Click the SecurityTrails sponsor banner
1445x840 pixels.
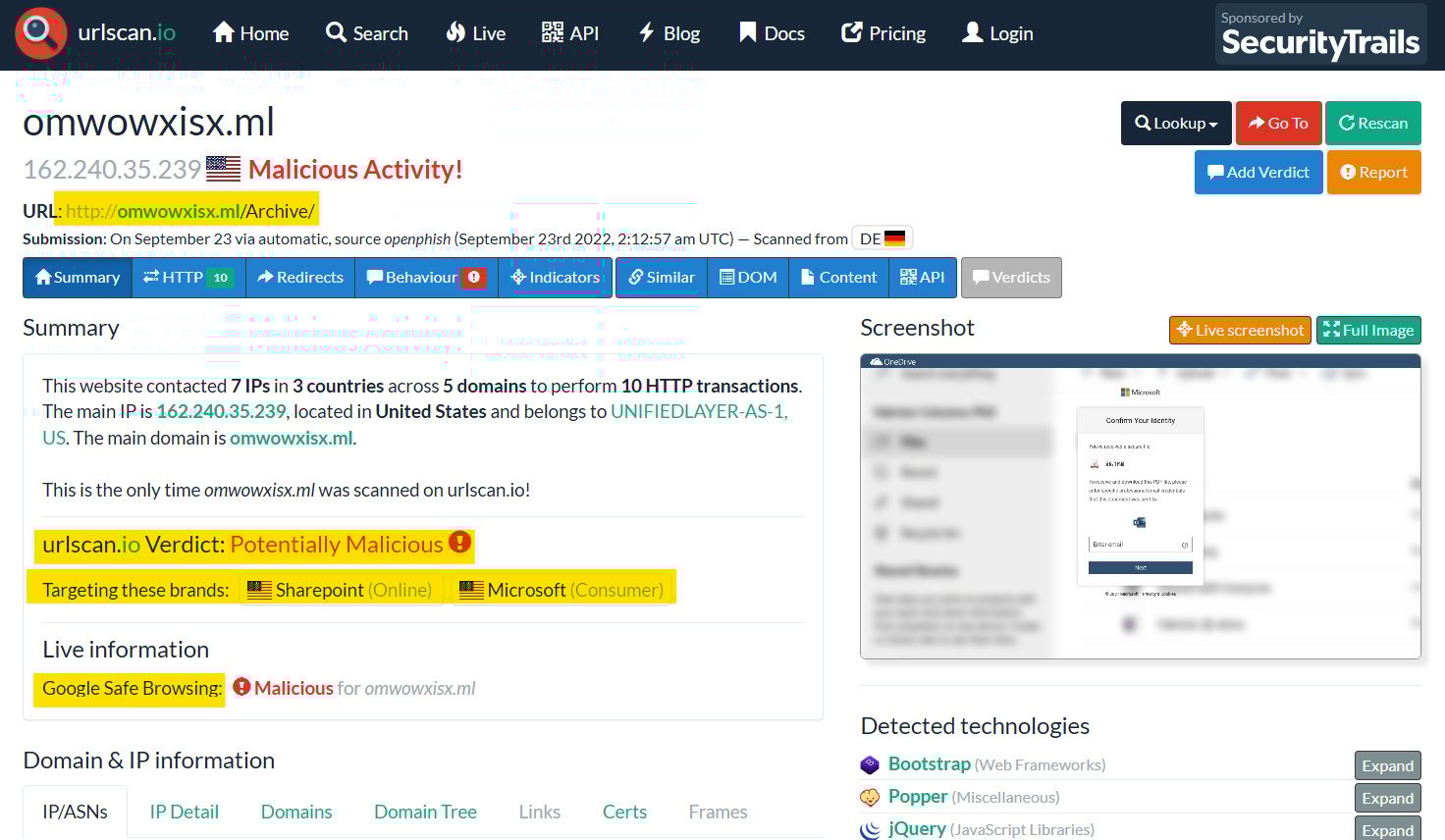tap(1320, 34)
